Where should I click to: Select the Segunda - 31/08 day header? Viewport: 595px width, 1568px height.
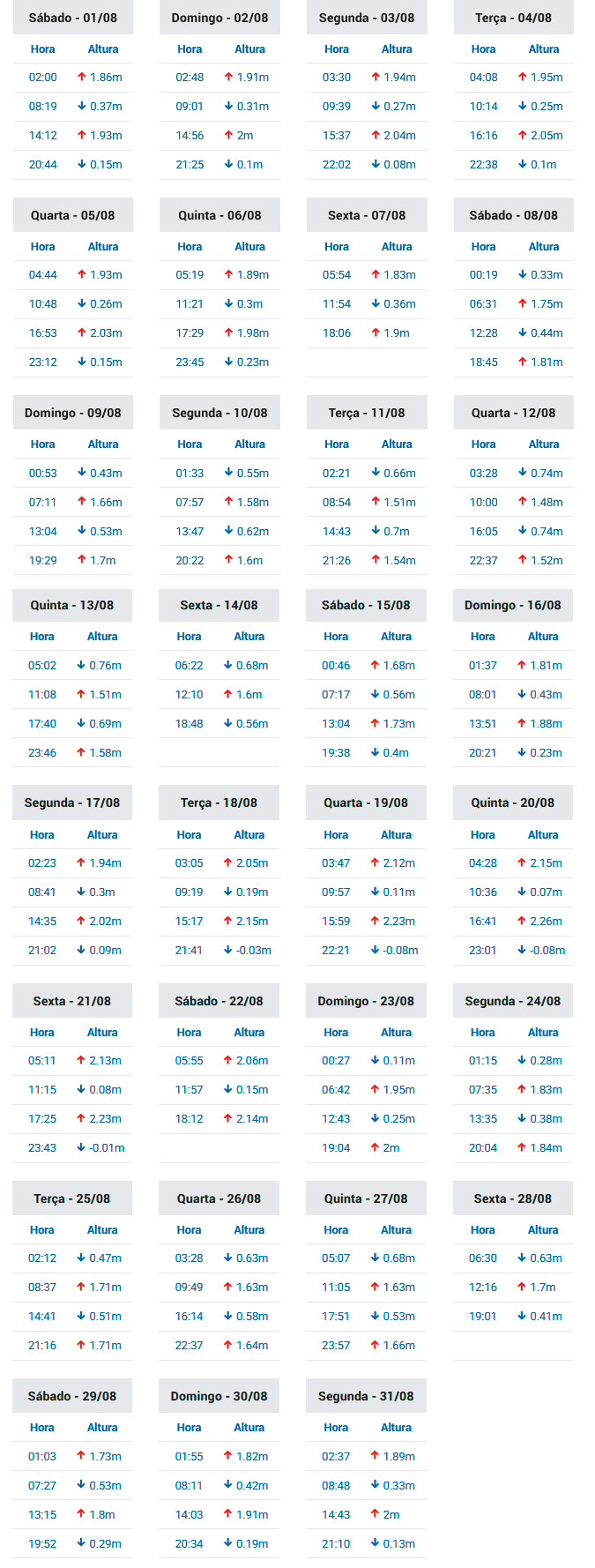pos(366,1396)
